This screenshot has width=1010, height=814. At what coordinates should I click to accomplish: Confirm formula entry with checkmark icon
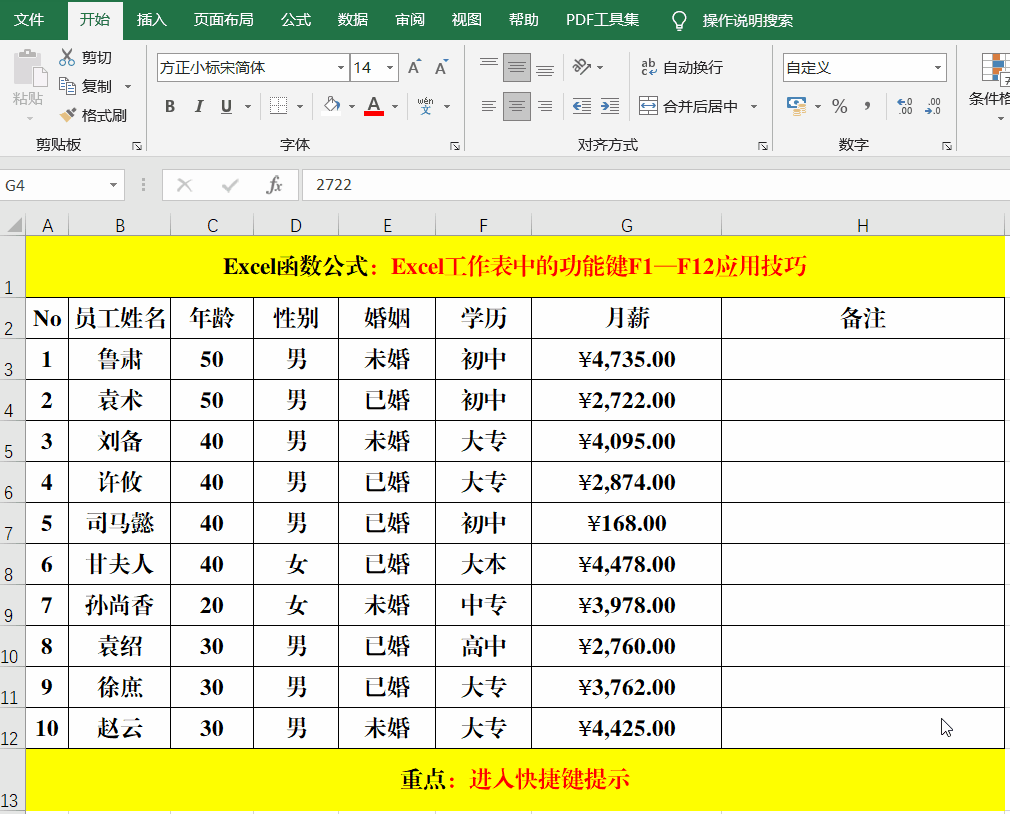[230, 185]
